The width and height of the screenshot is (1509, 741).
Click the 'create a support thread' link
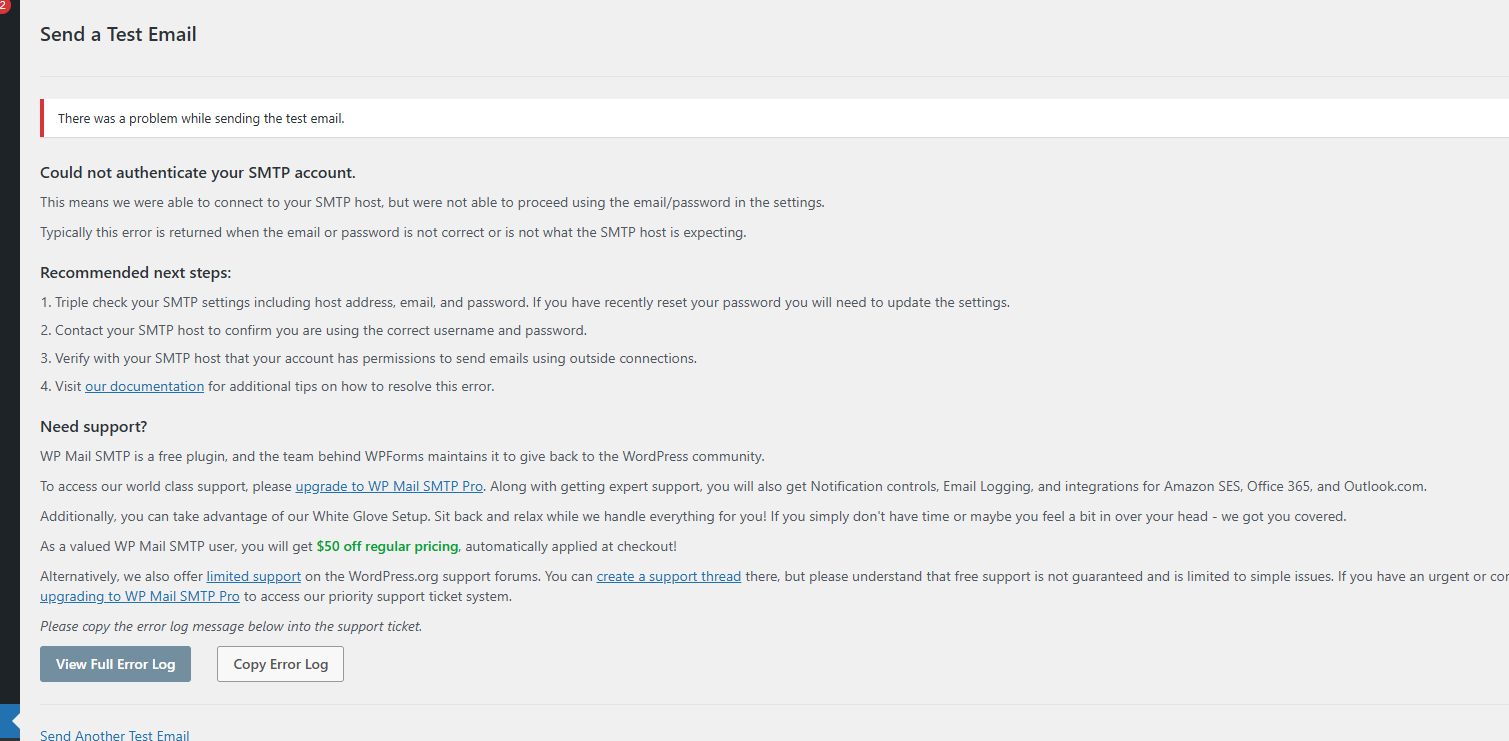(668, 576)
